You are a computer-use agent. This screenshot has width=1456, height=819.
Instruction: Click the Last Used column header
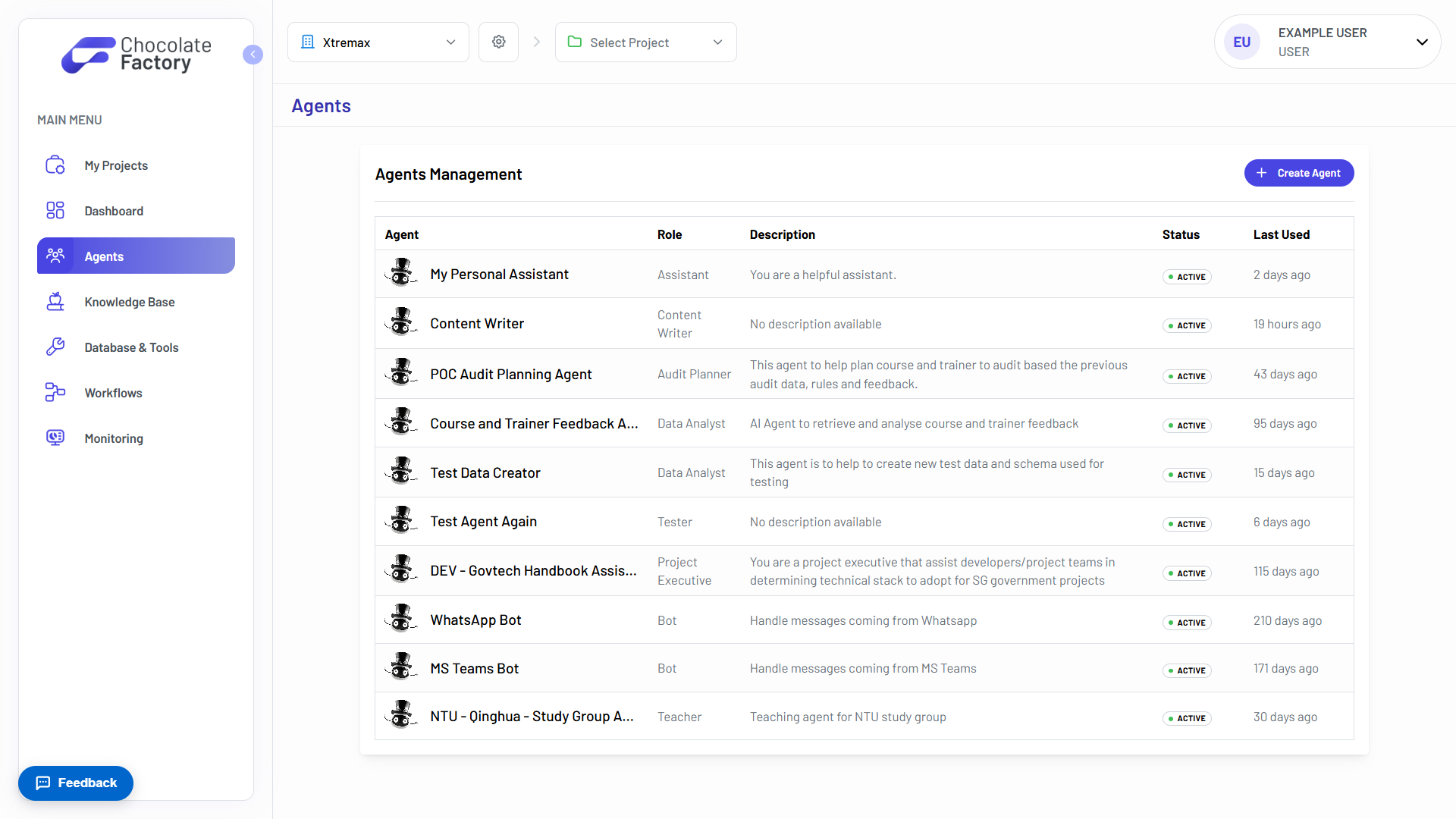(1282, 234)
